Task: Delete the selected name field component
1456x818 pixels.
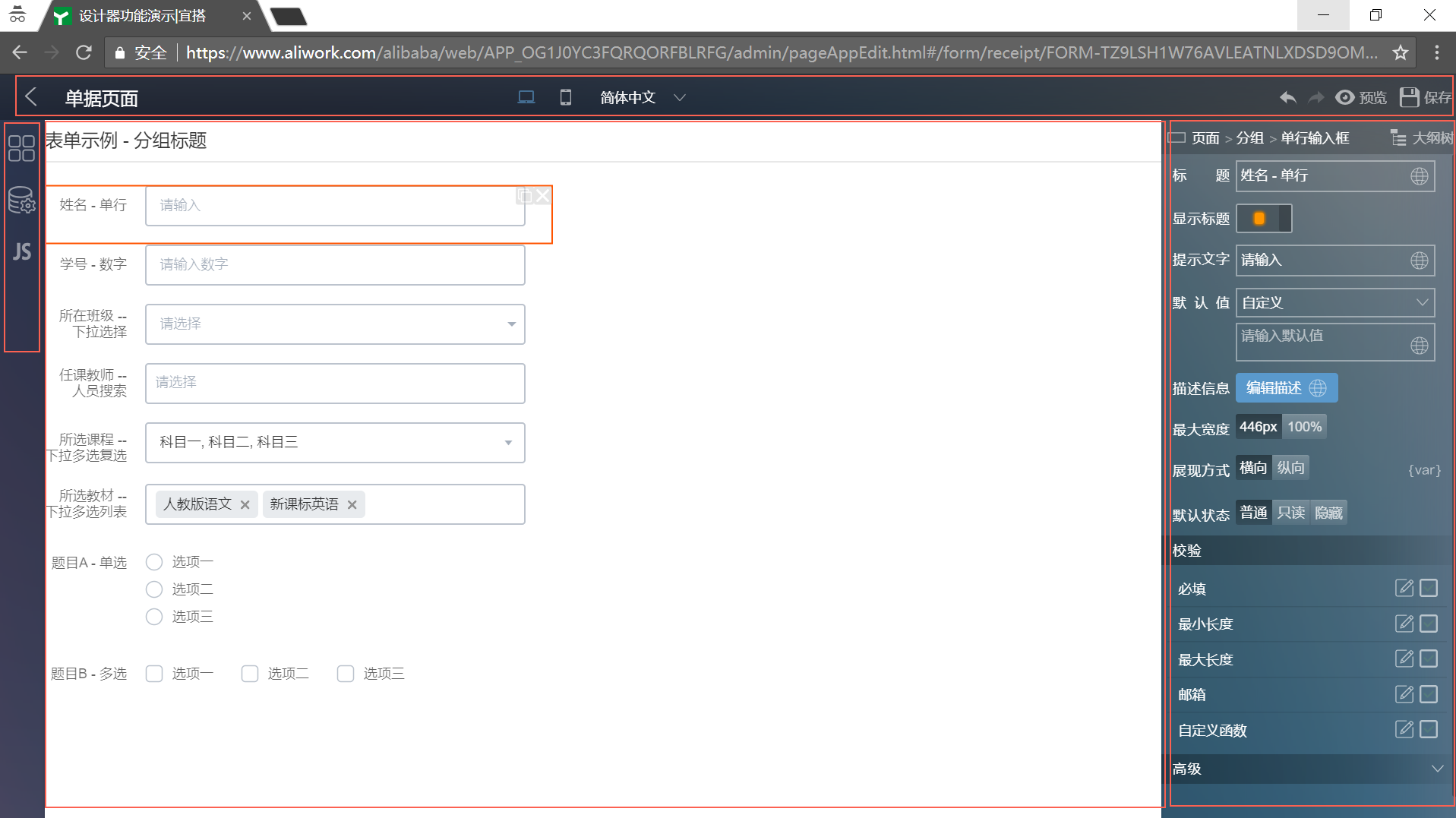Action: click(542, 196)
